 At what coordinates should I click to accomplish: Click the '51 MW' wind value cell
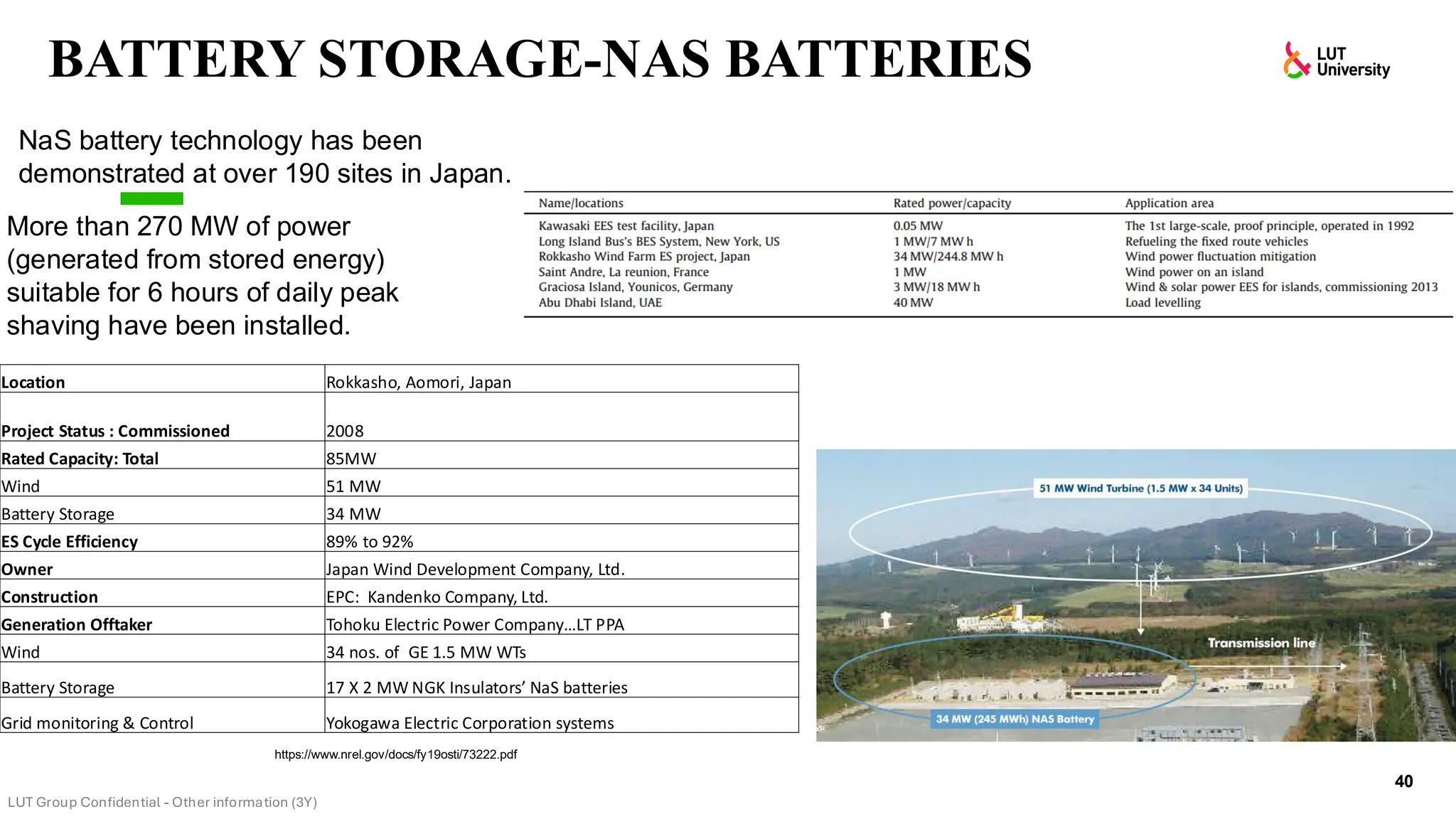562,483
